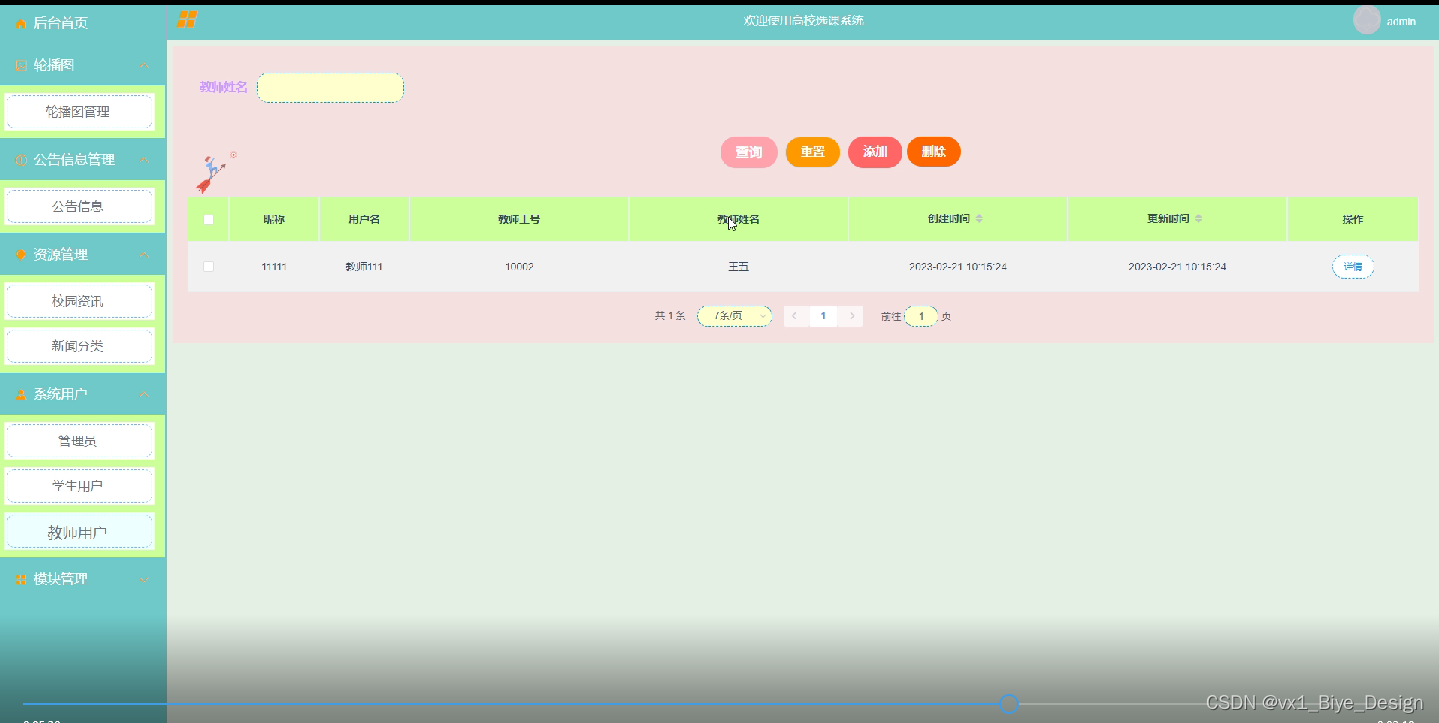
Task: Go to next page arrow
Action: pyautogui.click(x=852, y=316)
